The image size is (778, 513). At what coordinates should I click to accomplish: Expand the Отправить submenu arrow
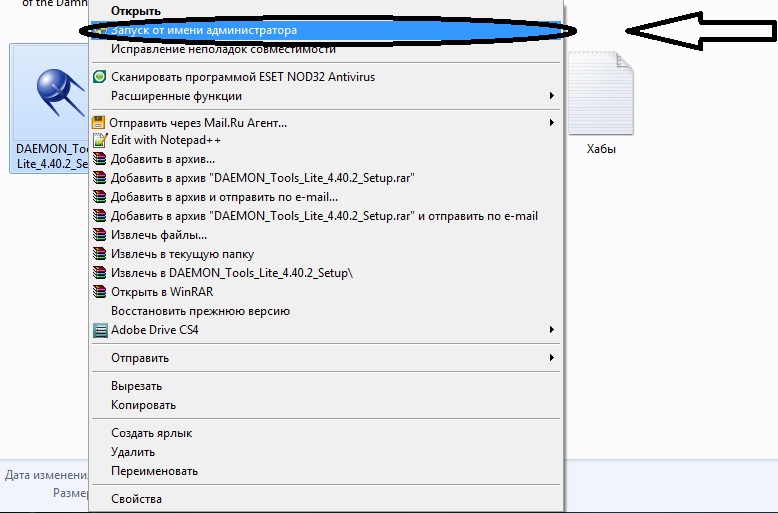(552, 357)
